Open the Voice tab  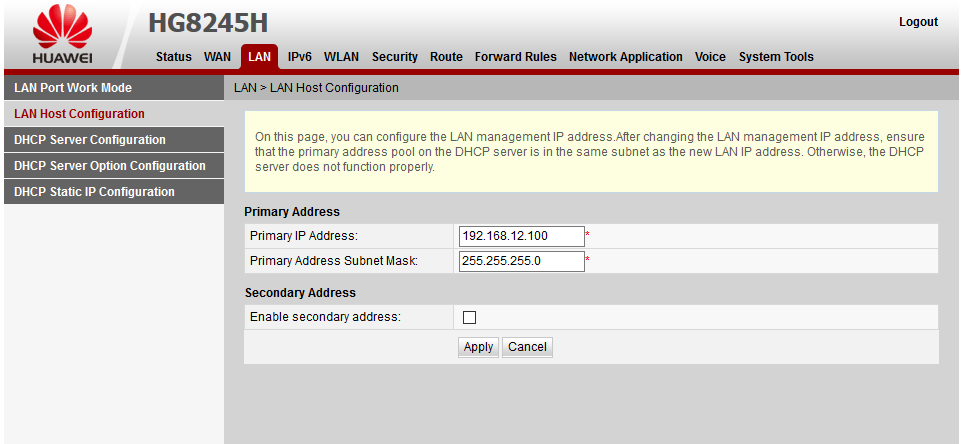710,57
